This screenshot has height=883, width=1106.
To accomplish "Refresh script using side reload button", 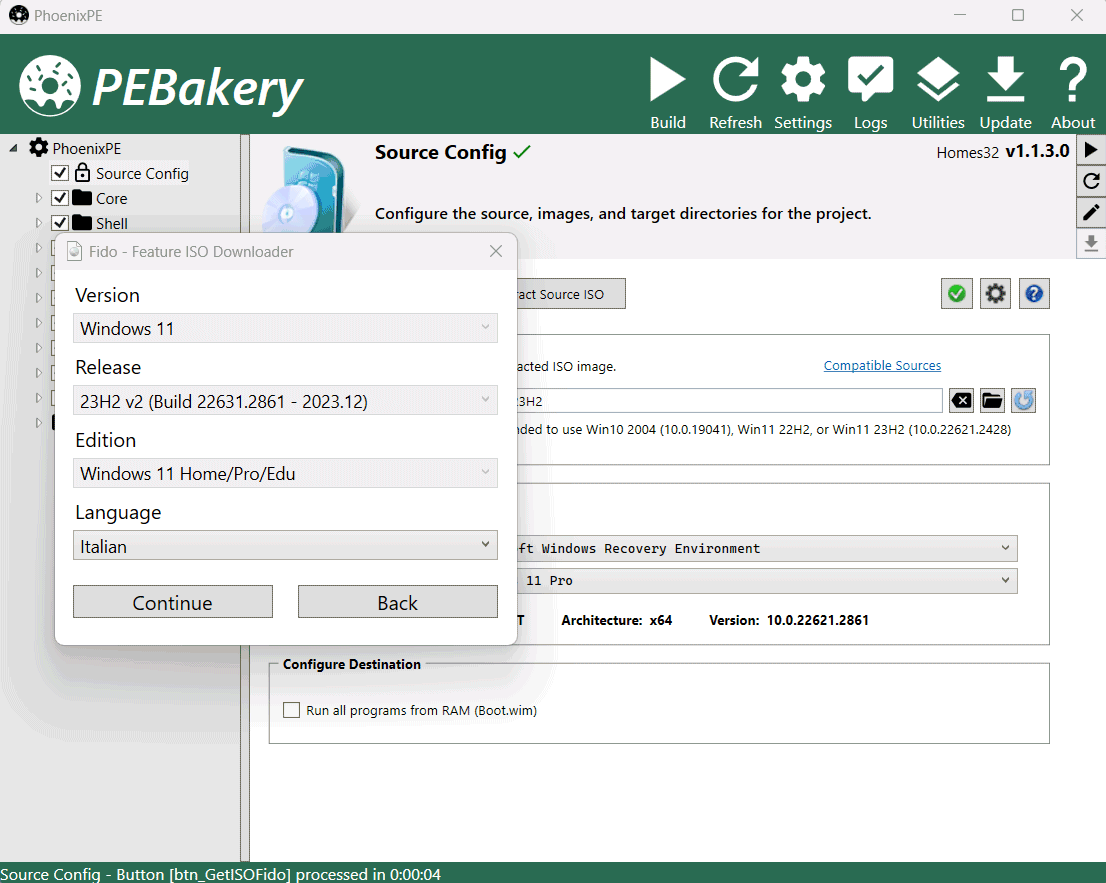I will [x=1090, y=181].
